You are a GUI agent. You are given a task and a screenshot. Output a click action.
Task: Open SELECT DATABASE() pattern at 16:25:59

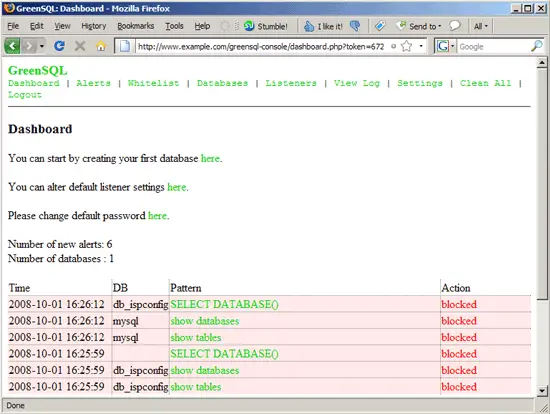[x=224, y=354]
